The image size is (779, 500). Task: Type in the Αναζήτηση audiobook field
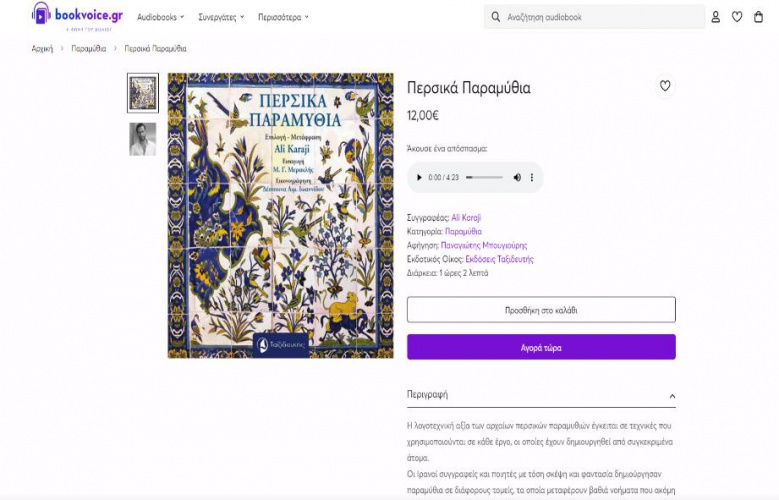tap(600, 17)
